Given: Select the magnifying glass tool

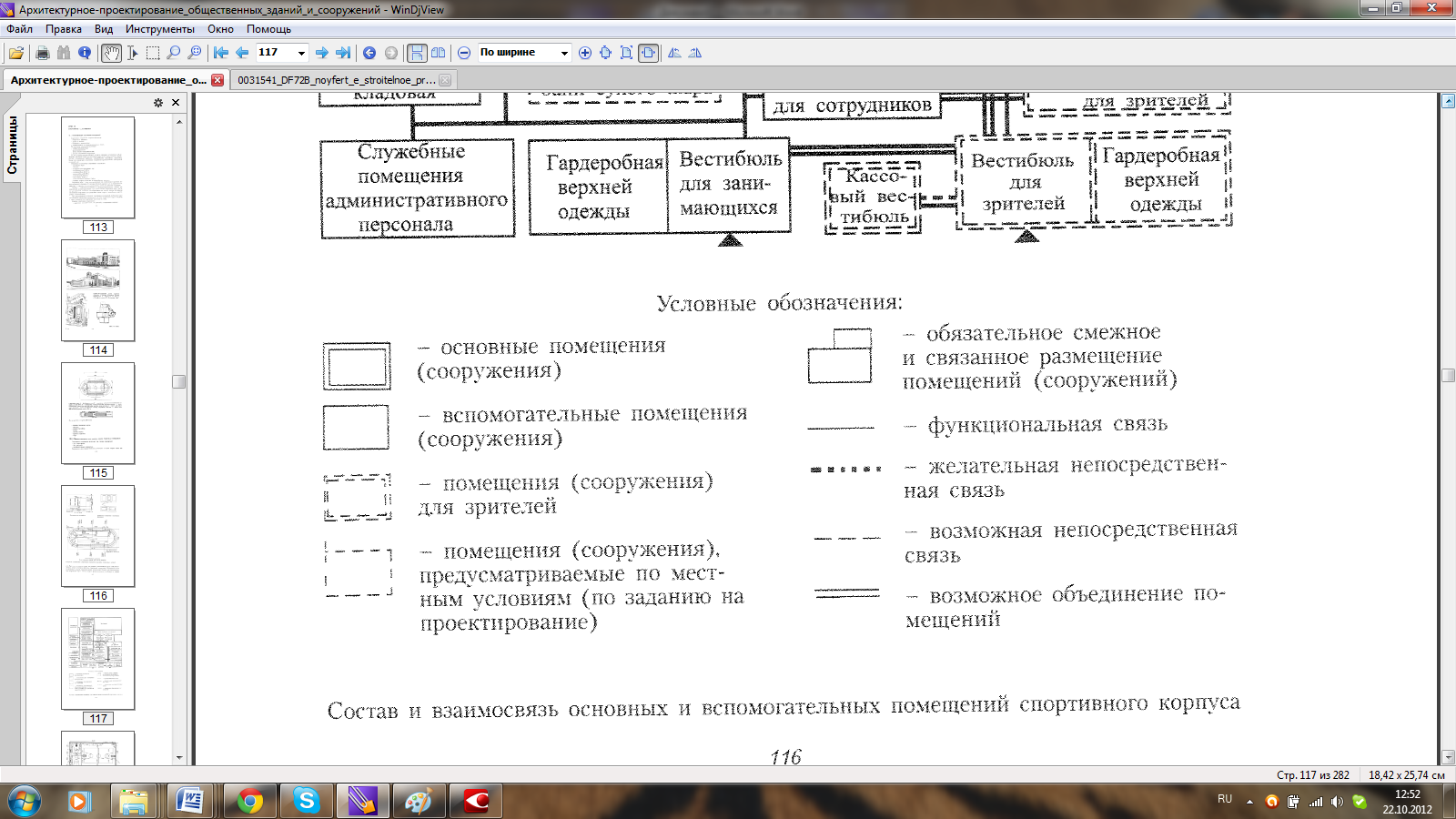Looking at the screenshot, I should [x=173, y=53].
